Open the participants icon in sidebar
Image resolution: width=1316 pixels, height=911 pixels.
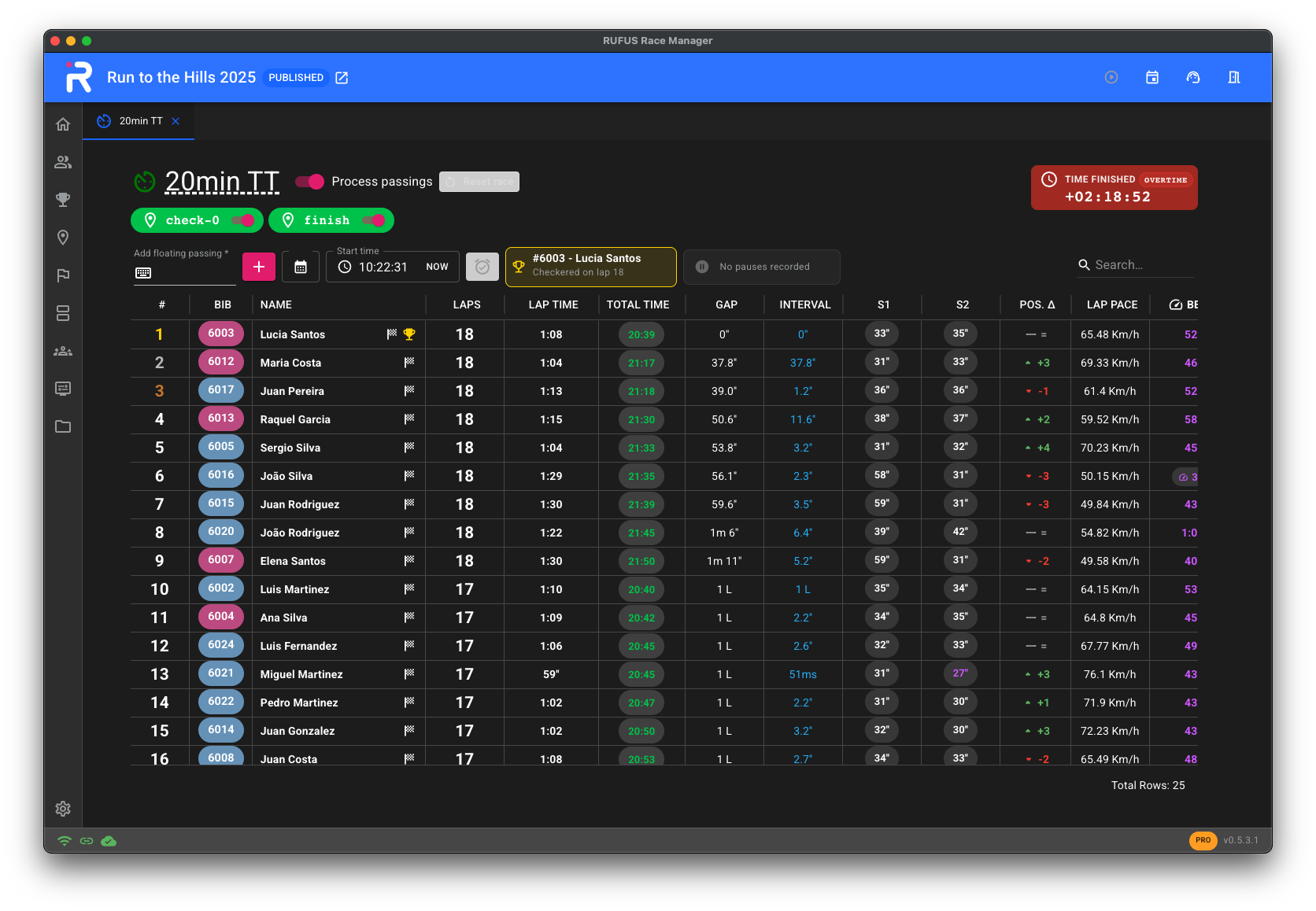(x=63, y=162)
